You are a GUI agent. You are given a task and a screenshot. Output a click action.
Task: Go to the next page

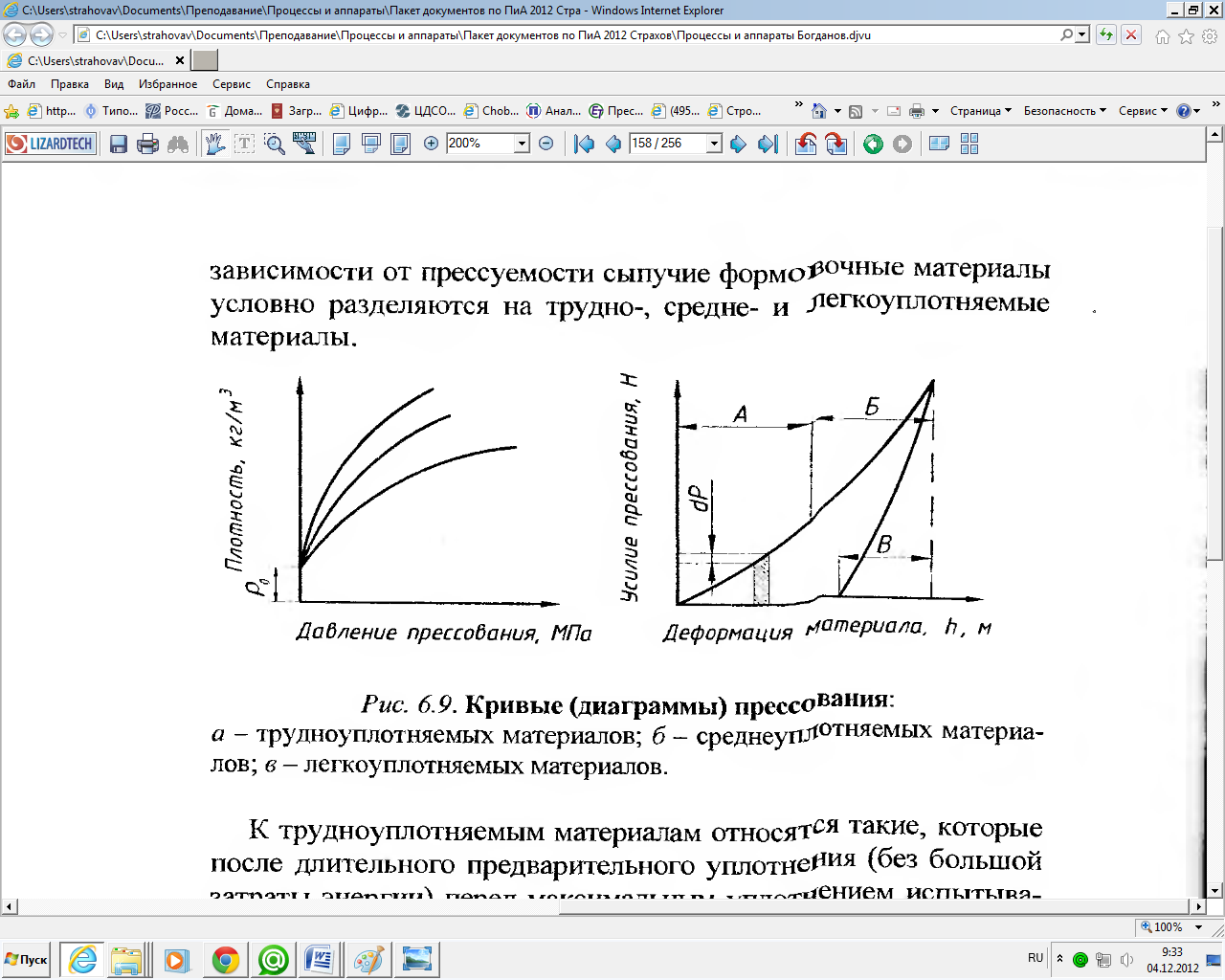click(x=738, y=144)
